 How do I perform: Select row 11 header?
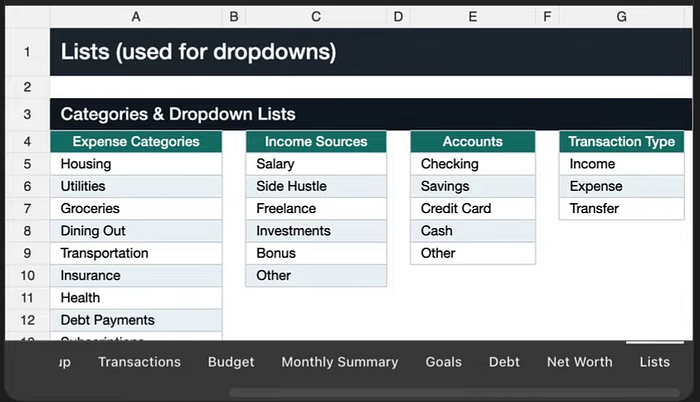click(27, 298)
